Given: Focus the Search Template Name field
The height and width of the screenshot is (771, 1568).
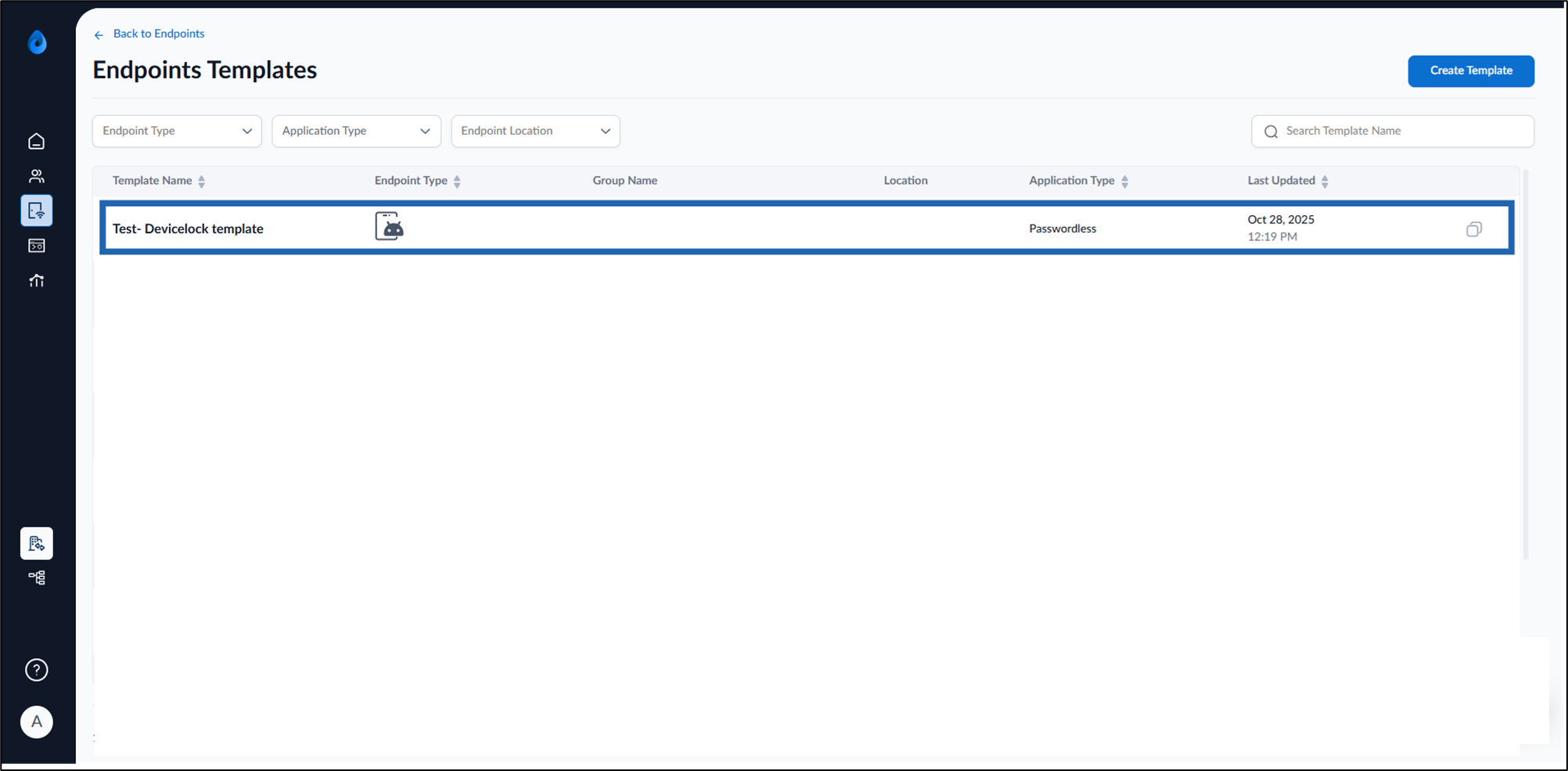Looking at the screenshot, I should [x=1393, y=131].
